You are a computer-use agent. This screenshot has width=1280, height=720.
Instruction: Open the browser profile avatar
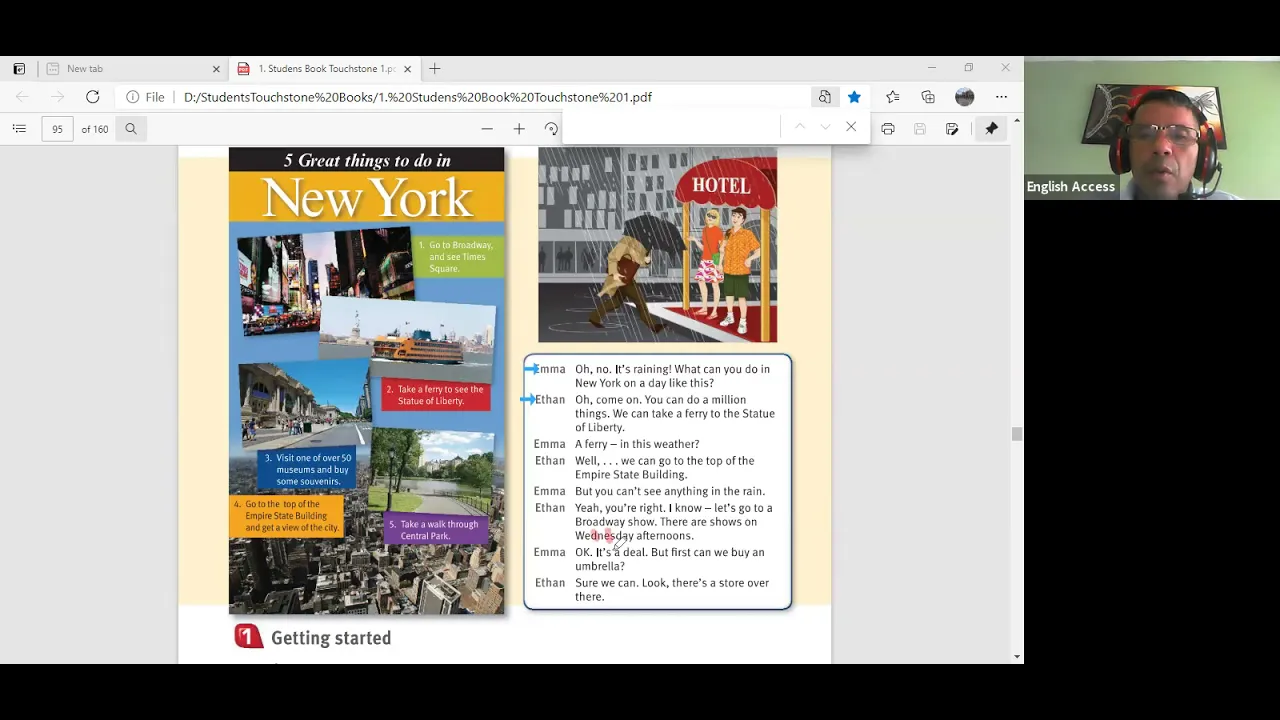click(964, 97)
